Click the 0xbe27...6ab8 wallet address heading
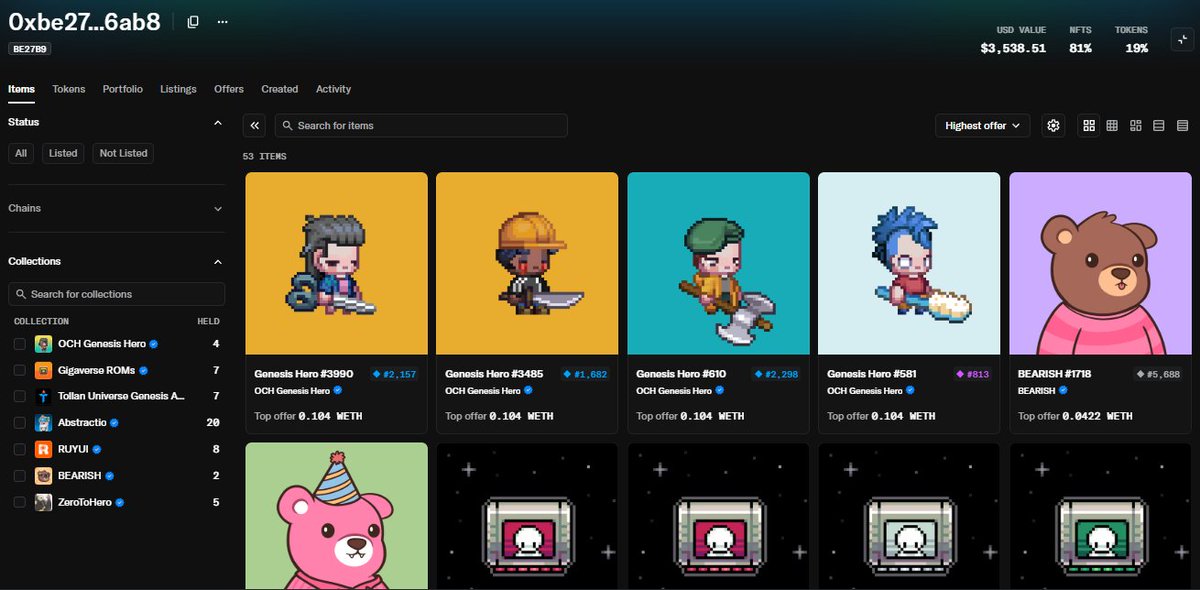Viewport: 1200px width, 590px height. (84, 22)
